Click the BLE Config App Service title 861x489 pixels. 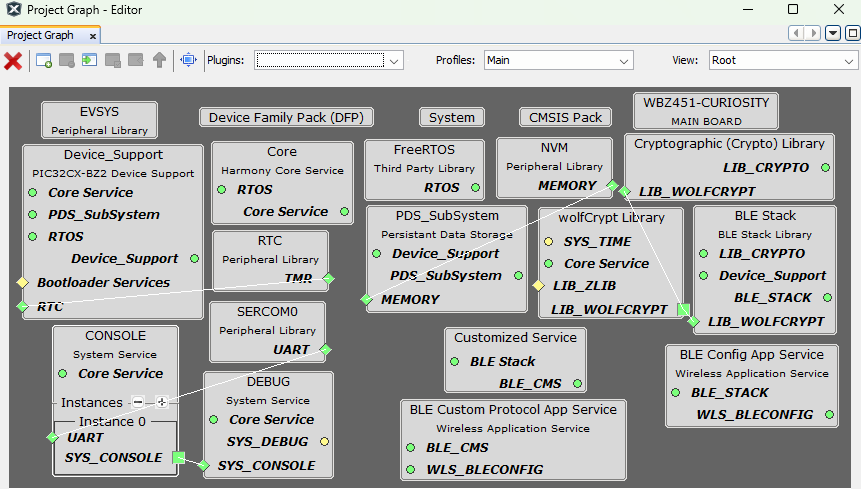click(751, 355)
